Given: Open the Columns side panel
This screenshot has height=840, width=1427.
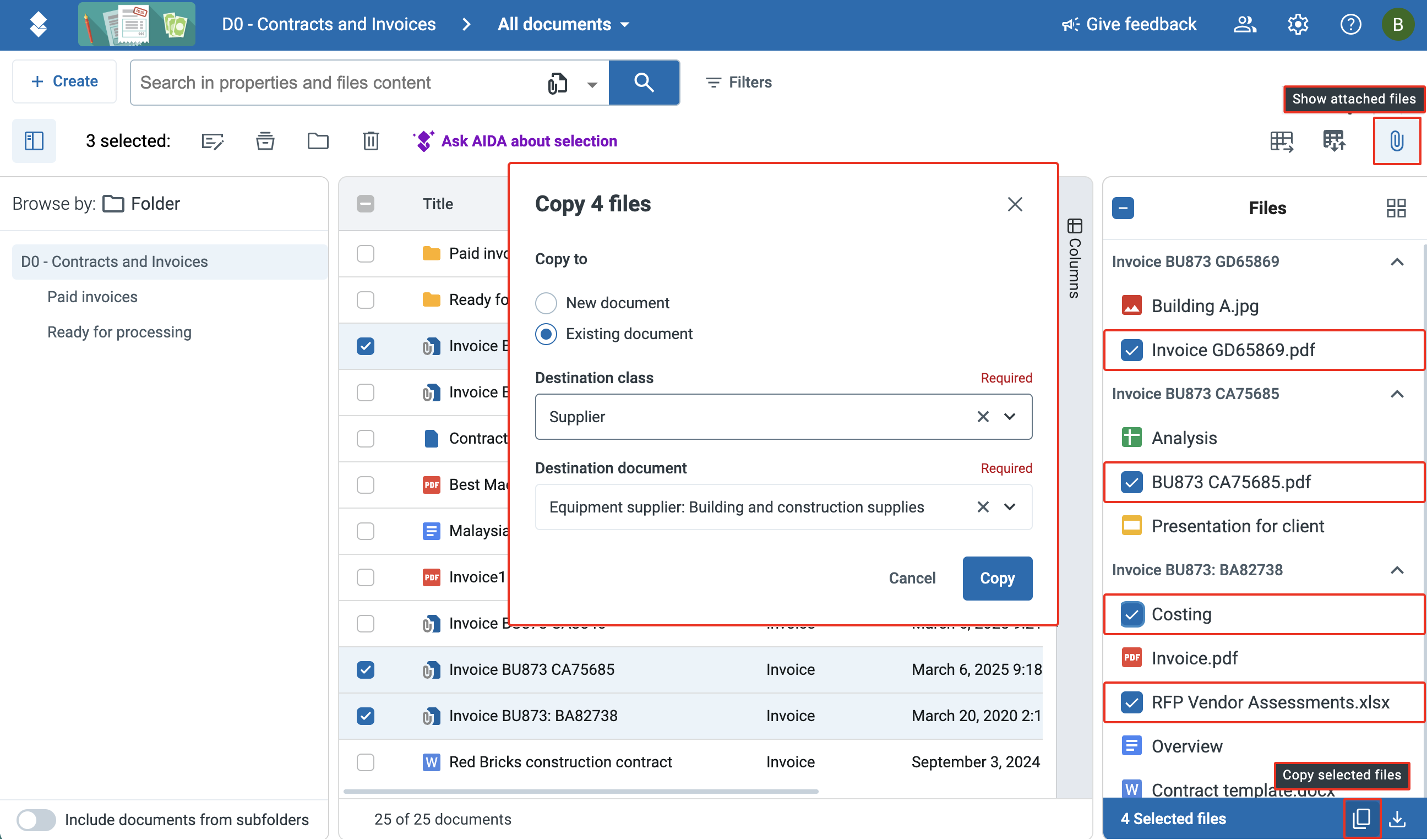Looking at the screenshot, I should (1074, 259).
